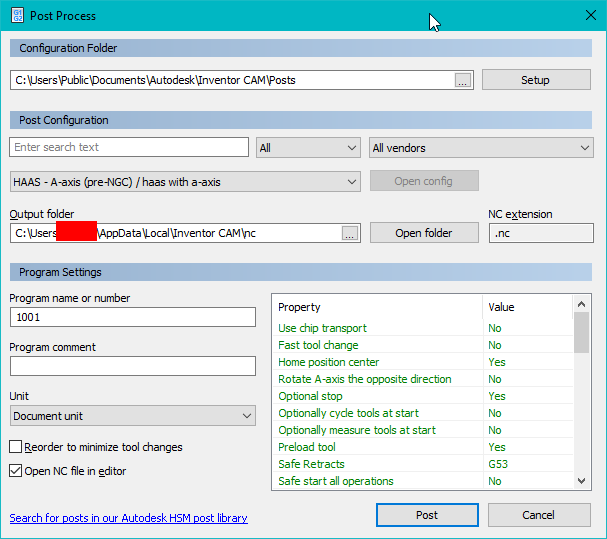607x539 pixels.
Task: Click the Post Process G1/G2 title icon
Action: coord(17,15)
